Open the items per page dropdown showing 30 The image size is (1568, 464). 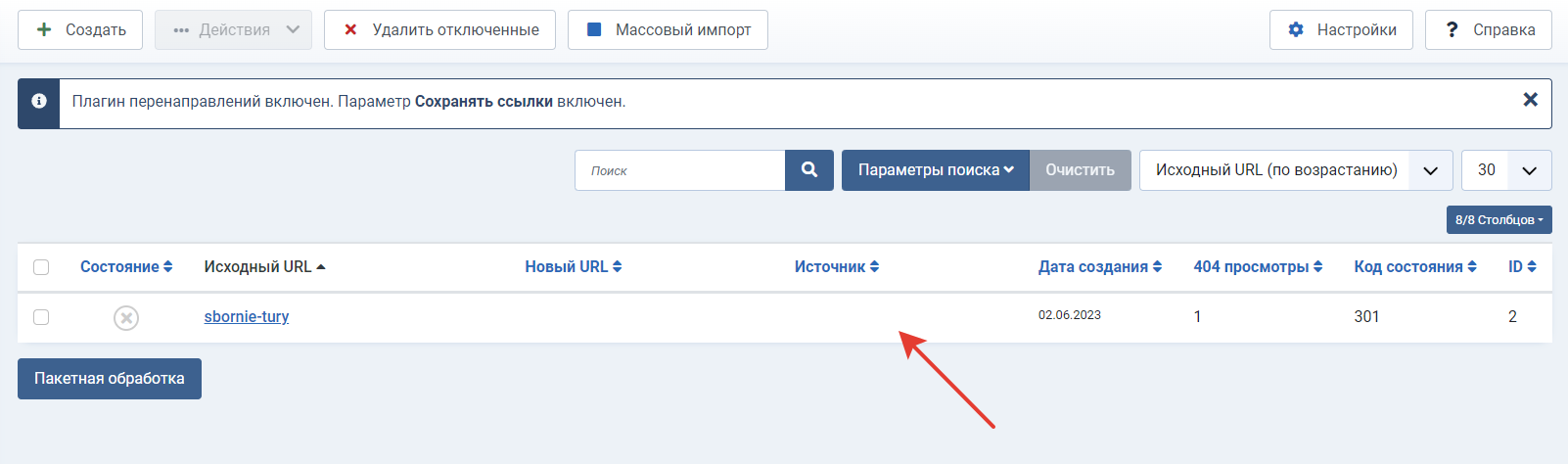click(1506, 170)
